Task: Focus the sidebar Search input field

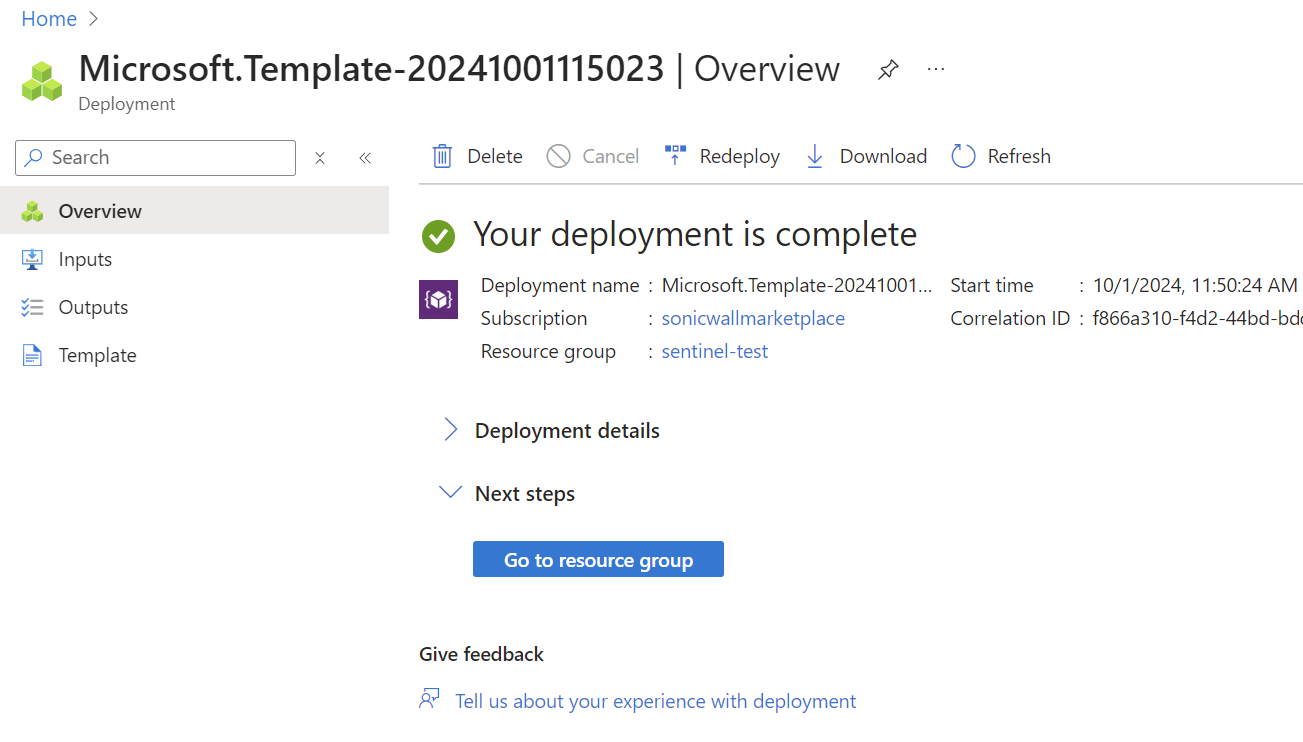Action: (156, 158)
